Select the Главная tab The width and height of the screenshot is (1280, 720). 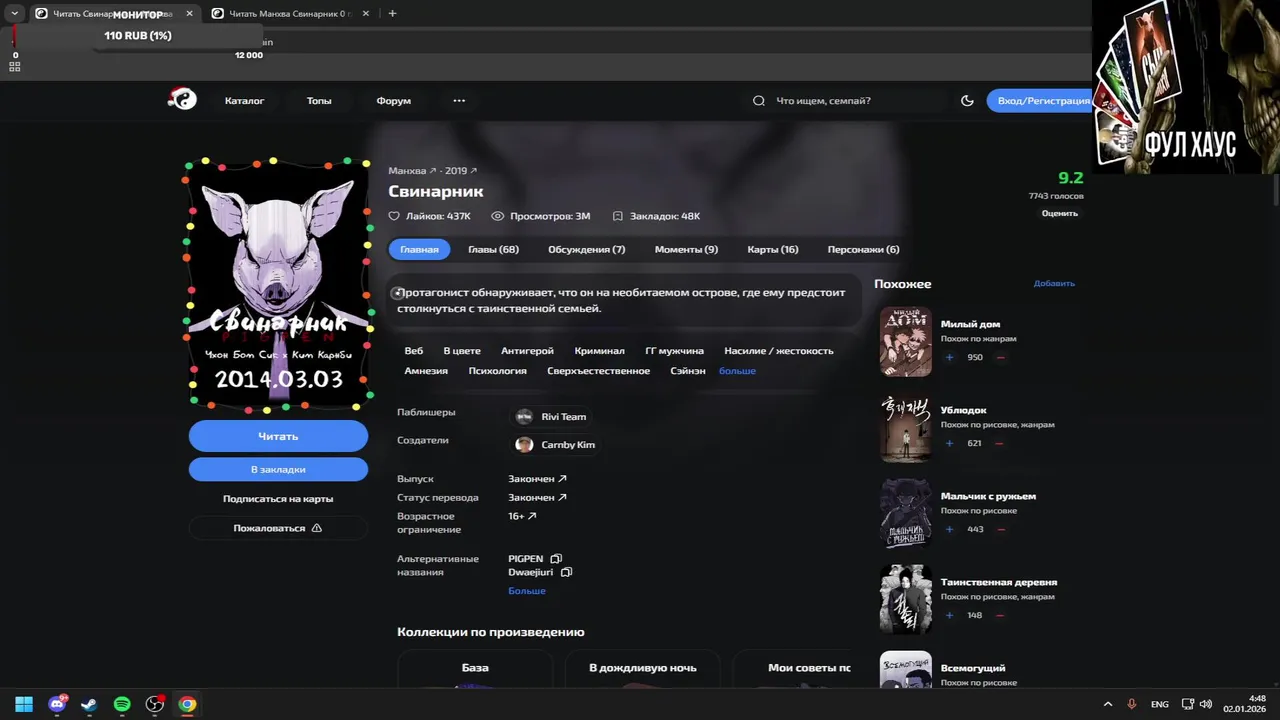pos(419,249)
